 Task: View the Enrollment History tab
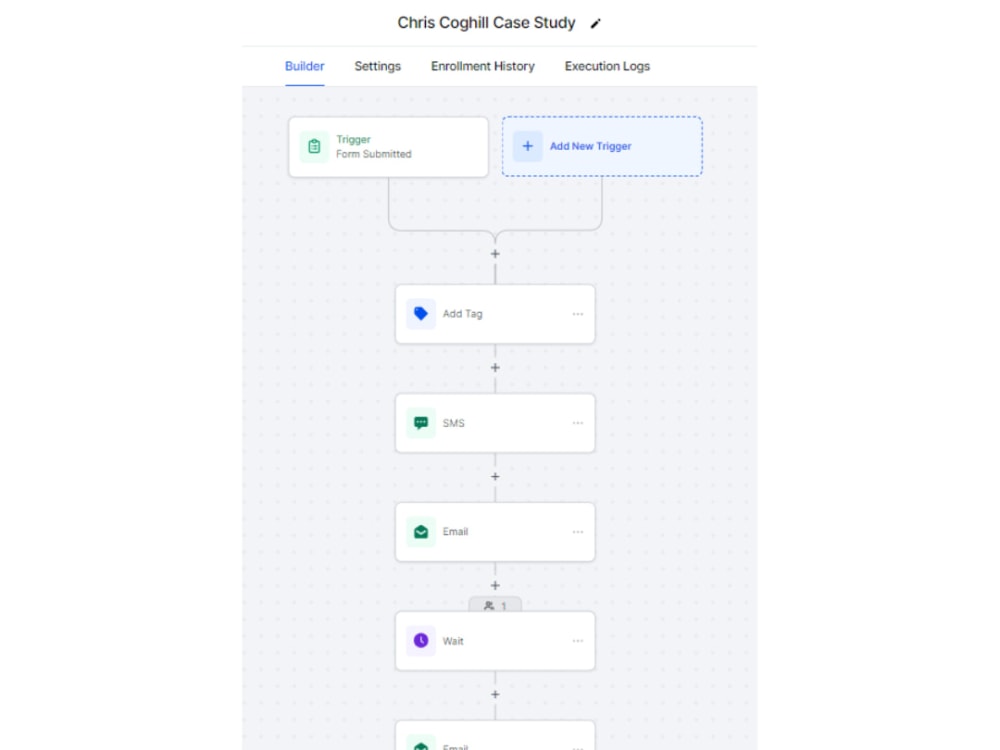(x=482, y=66)
